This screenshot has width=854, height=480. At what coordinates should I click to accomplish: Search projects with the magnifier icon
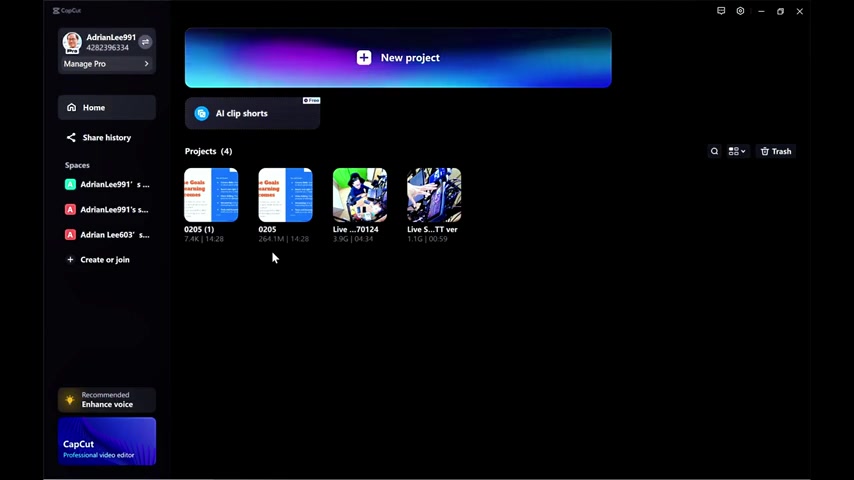[715, 151]
